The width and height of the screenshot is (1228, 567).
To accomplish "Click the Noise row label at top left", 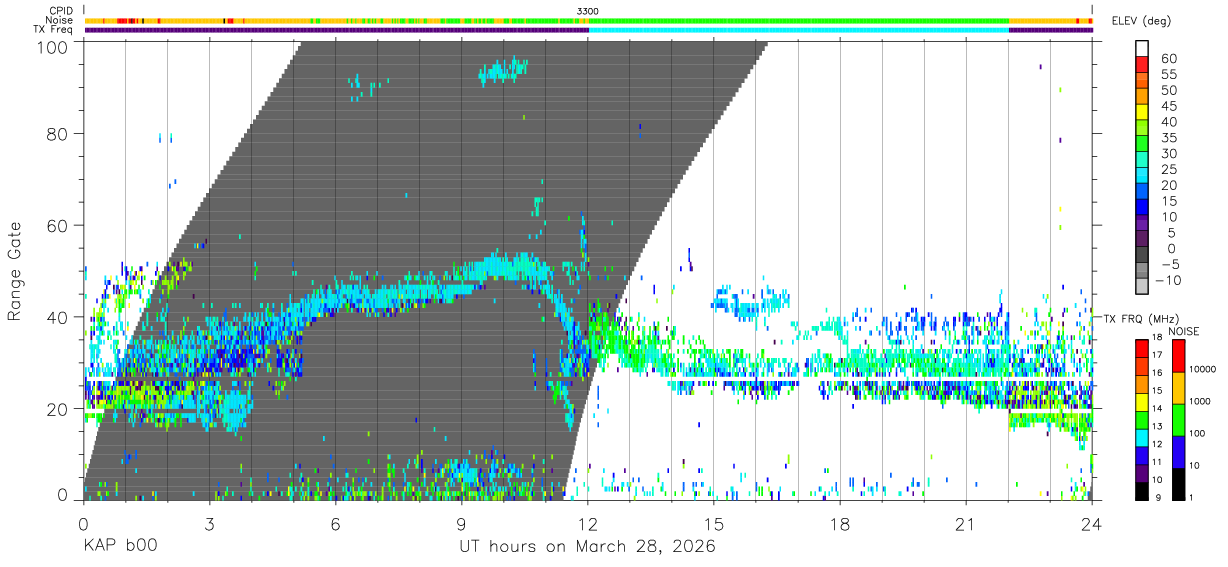I will click(x=60, y=20).
